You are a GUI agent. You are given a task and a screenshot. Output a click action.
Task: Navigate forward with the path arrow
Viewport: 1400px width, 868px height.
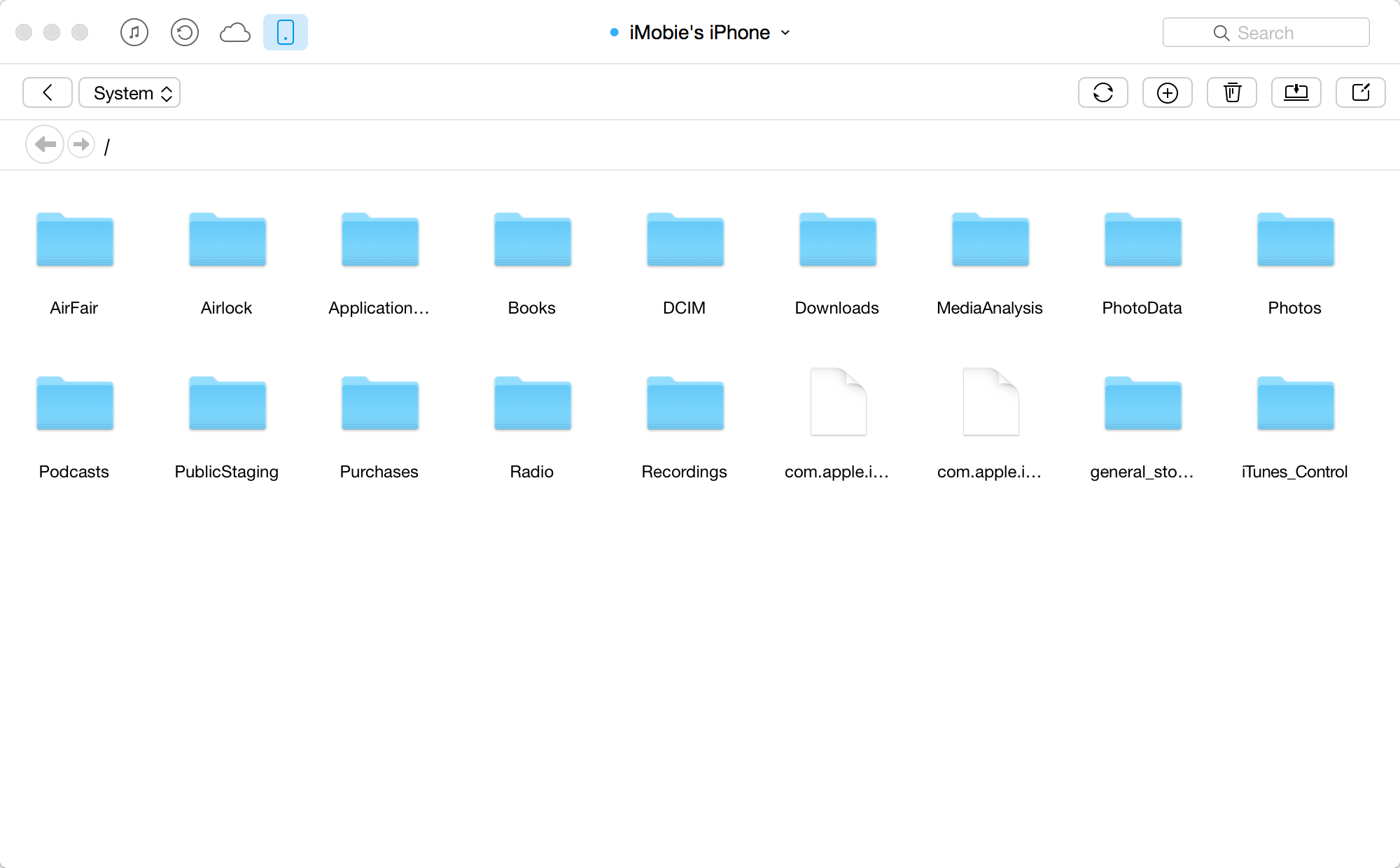click(81, 144)
